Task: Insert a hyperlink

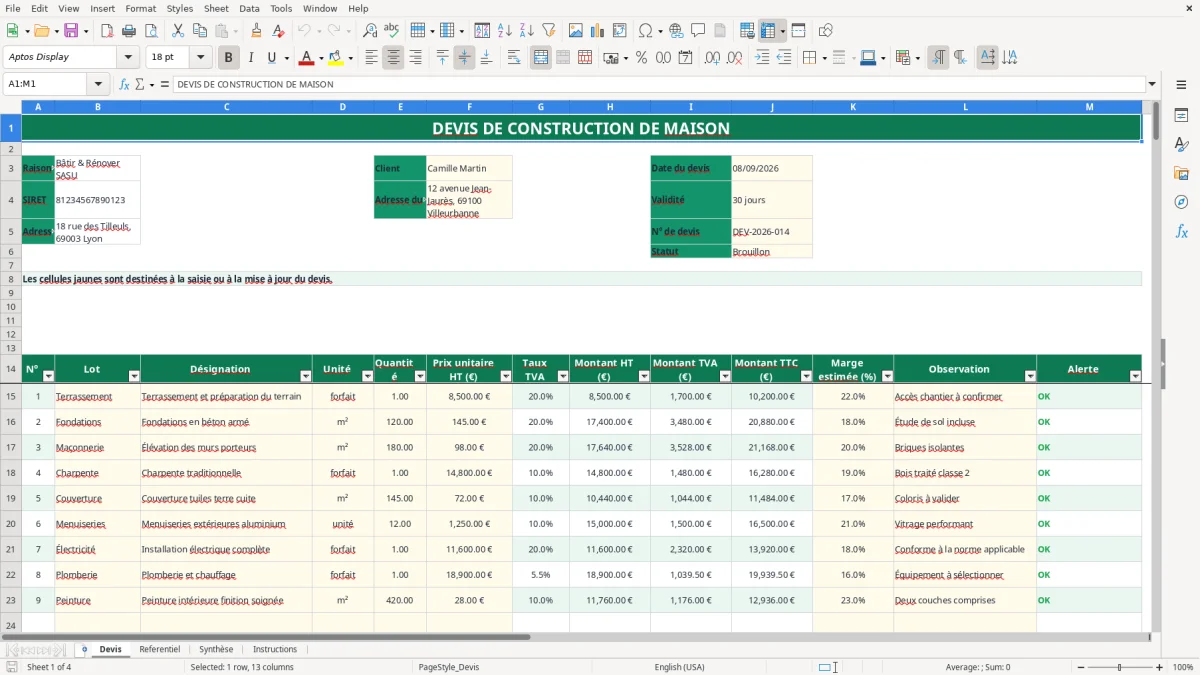Action: pyautogui.click(x=676, y=31)
